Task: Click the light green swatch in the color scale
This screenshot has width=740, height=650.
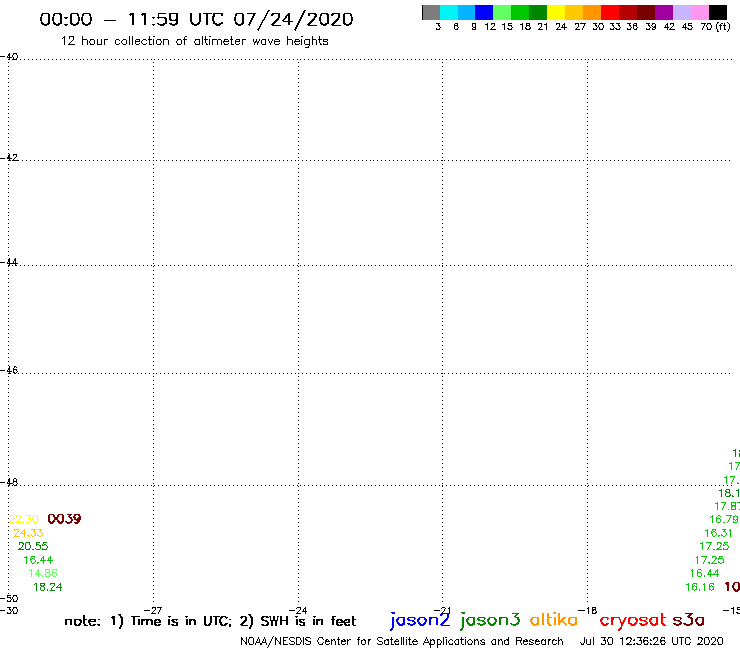Action: coord(502,12)
